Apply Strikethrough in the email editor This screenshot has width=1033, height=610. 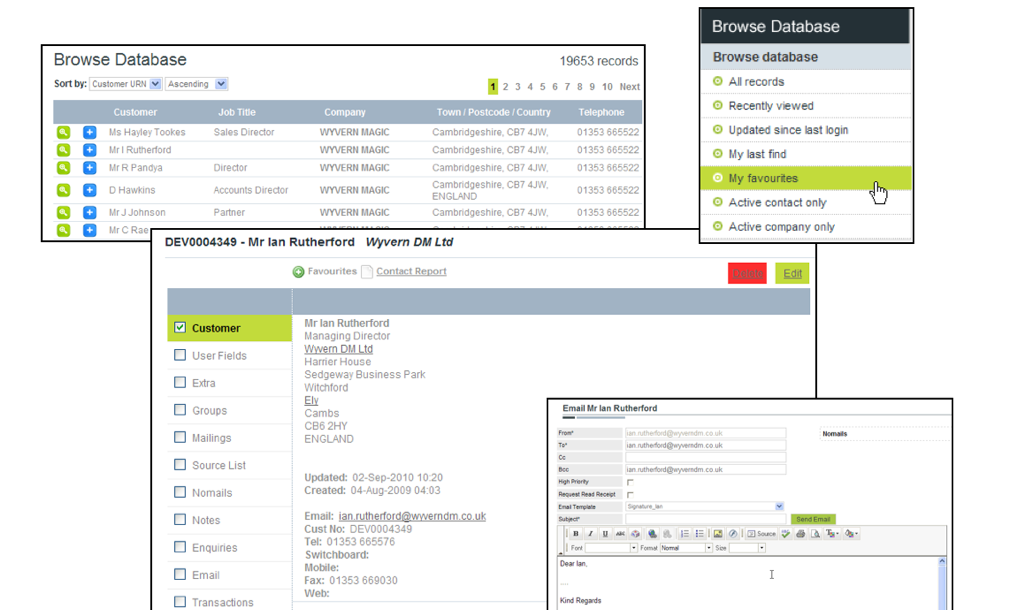[621, 534]
